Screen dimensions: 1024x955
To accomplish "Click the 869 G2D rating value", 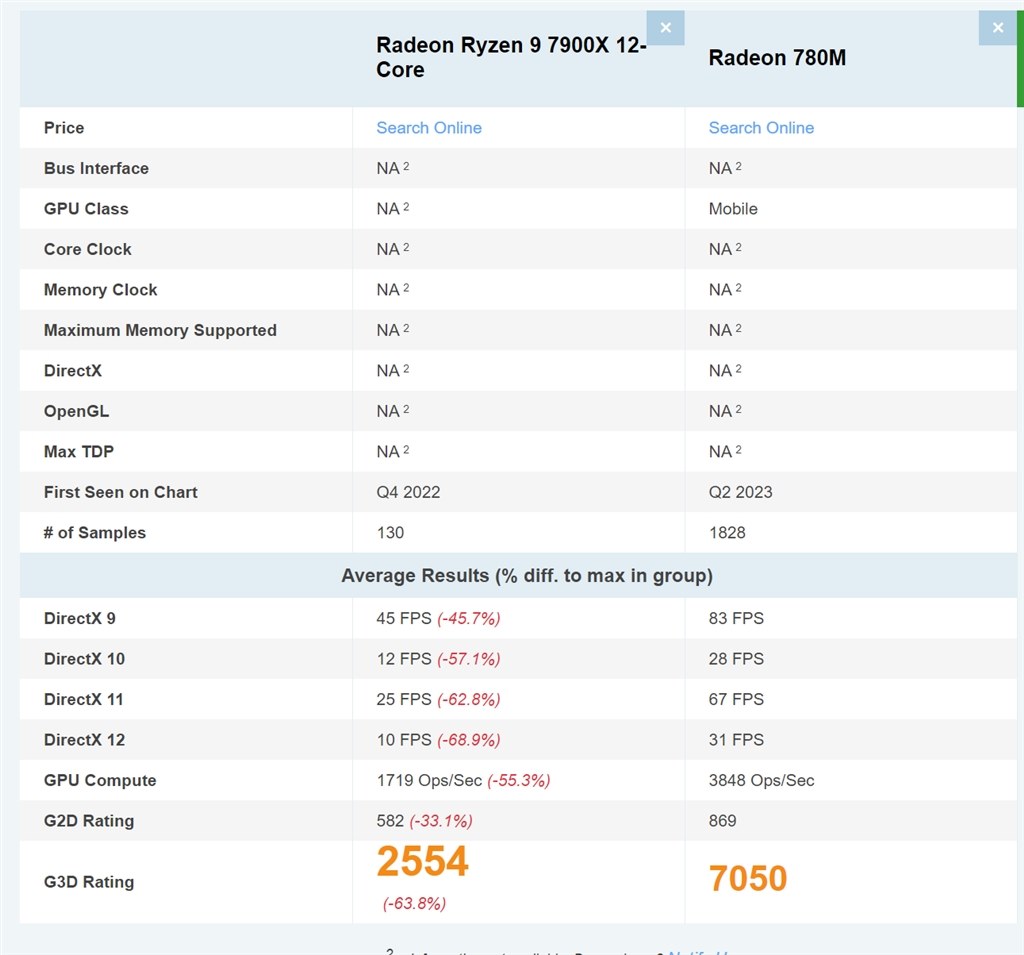I will click(x=722, y=821).
